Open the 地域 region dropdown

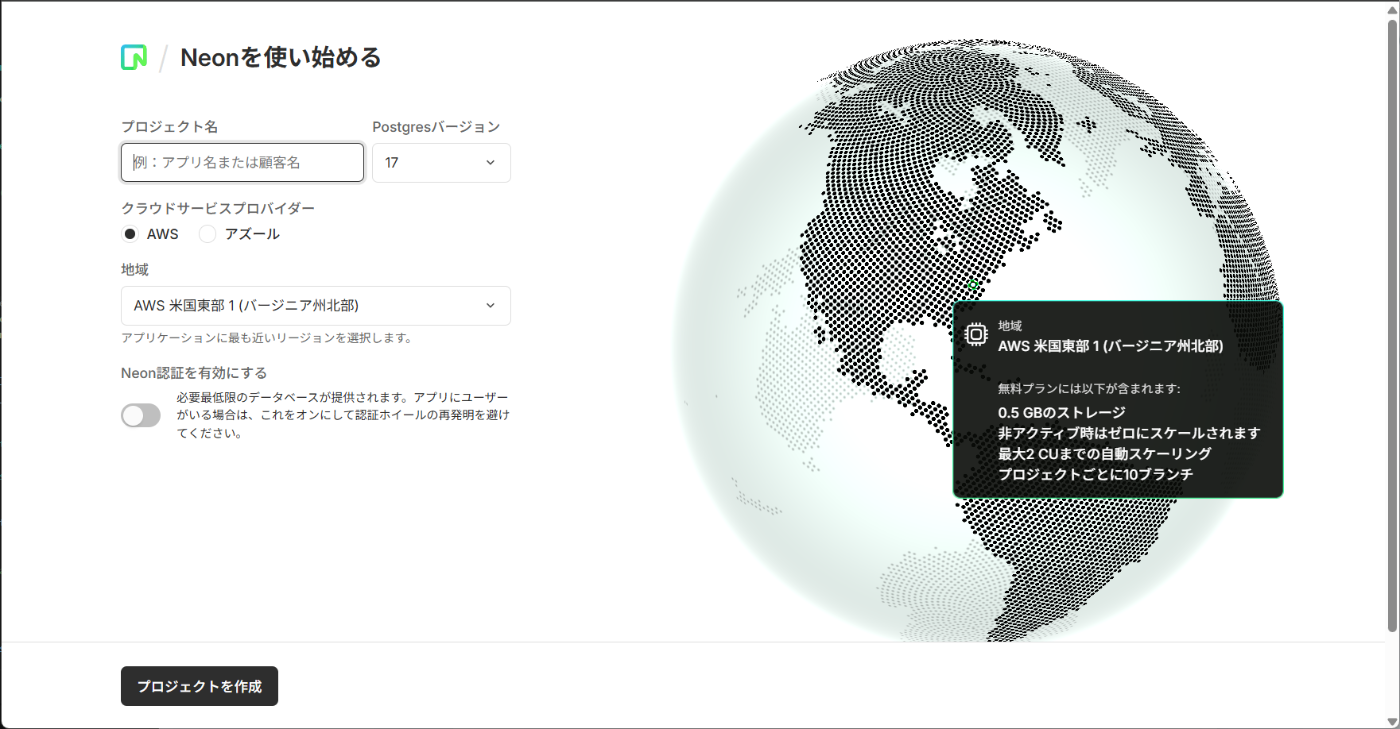click(316, 306)
